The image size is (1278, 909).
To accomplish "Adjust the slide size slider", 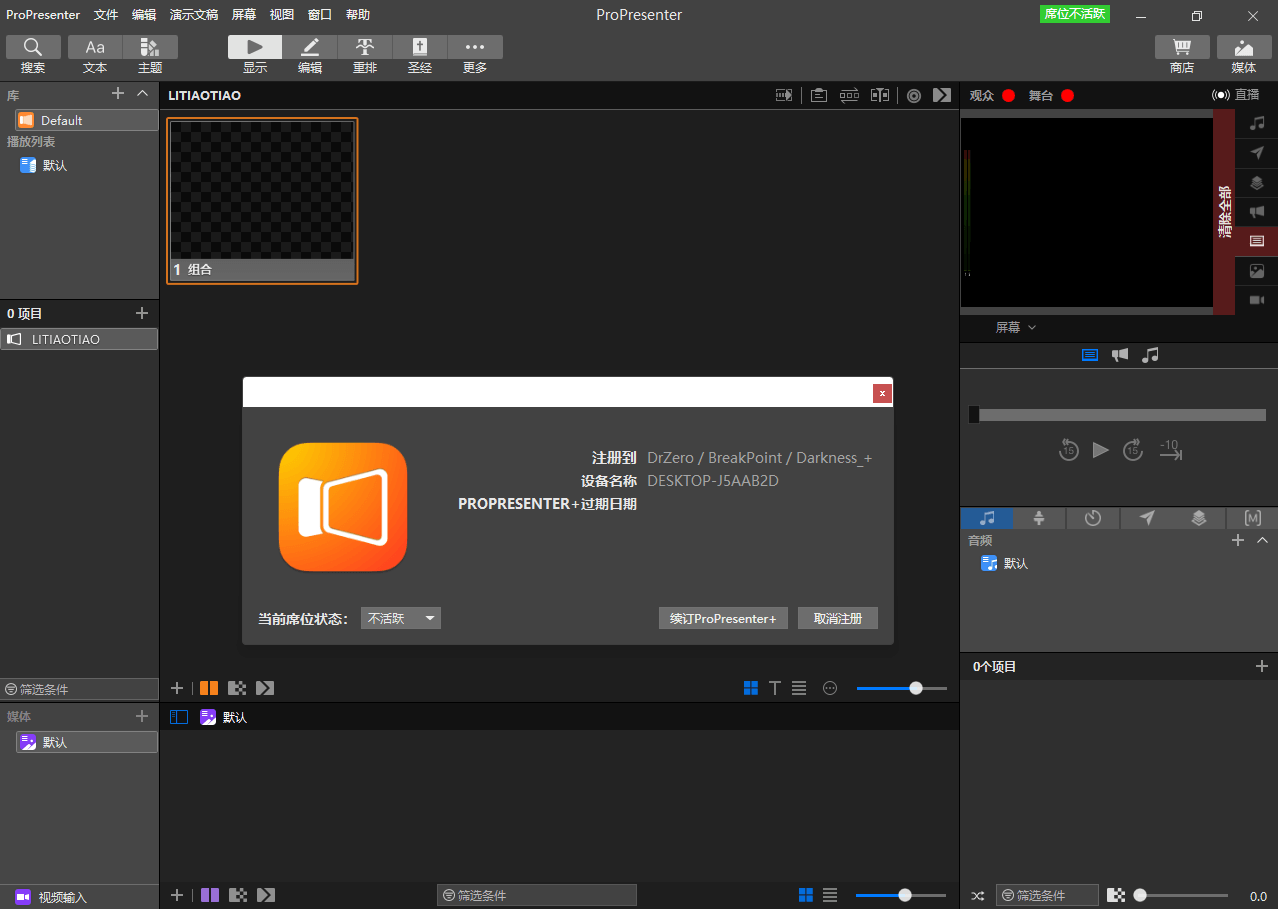I will click(902, 688).
